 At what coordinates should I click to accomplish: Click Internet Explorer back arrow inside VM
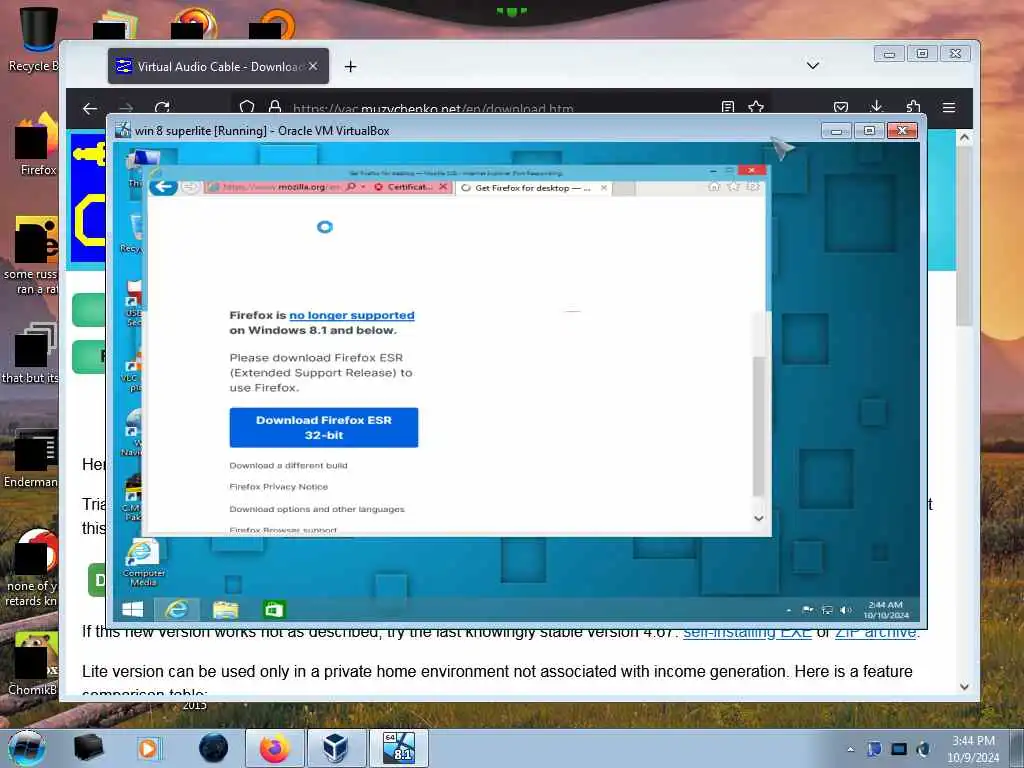163,187
